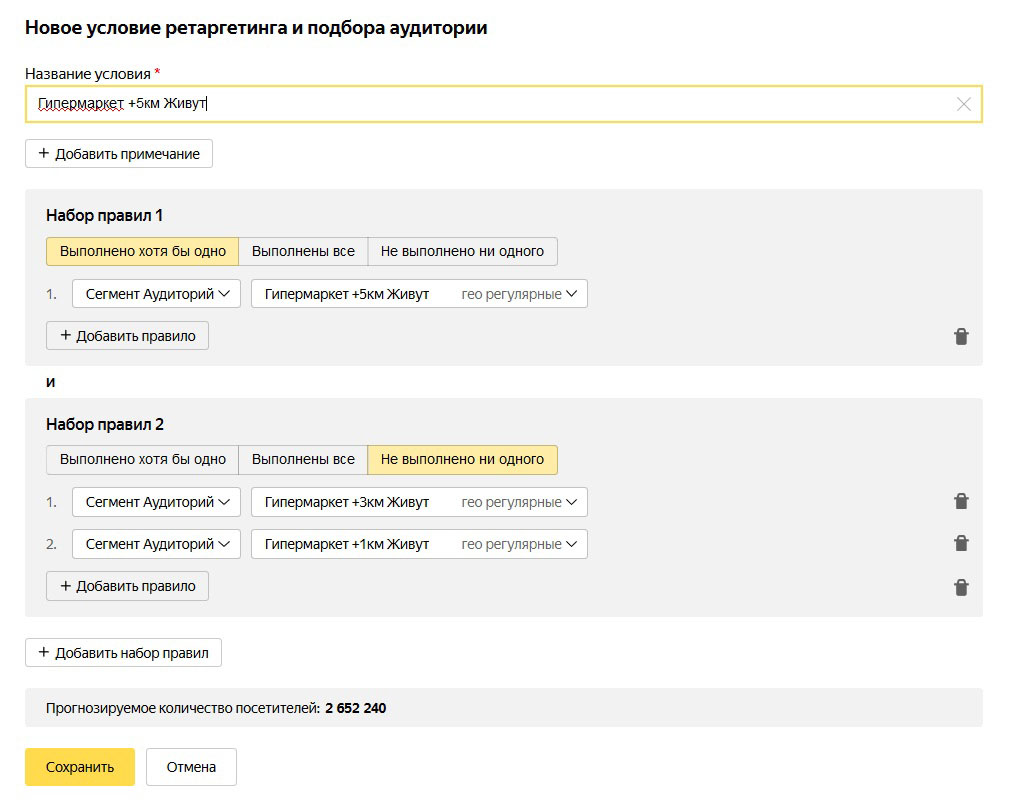Select "Выполнены все" in rule set 1

click(x=303, y=251)
